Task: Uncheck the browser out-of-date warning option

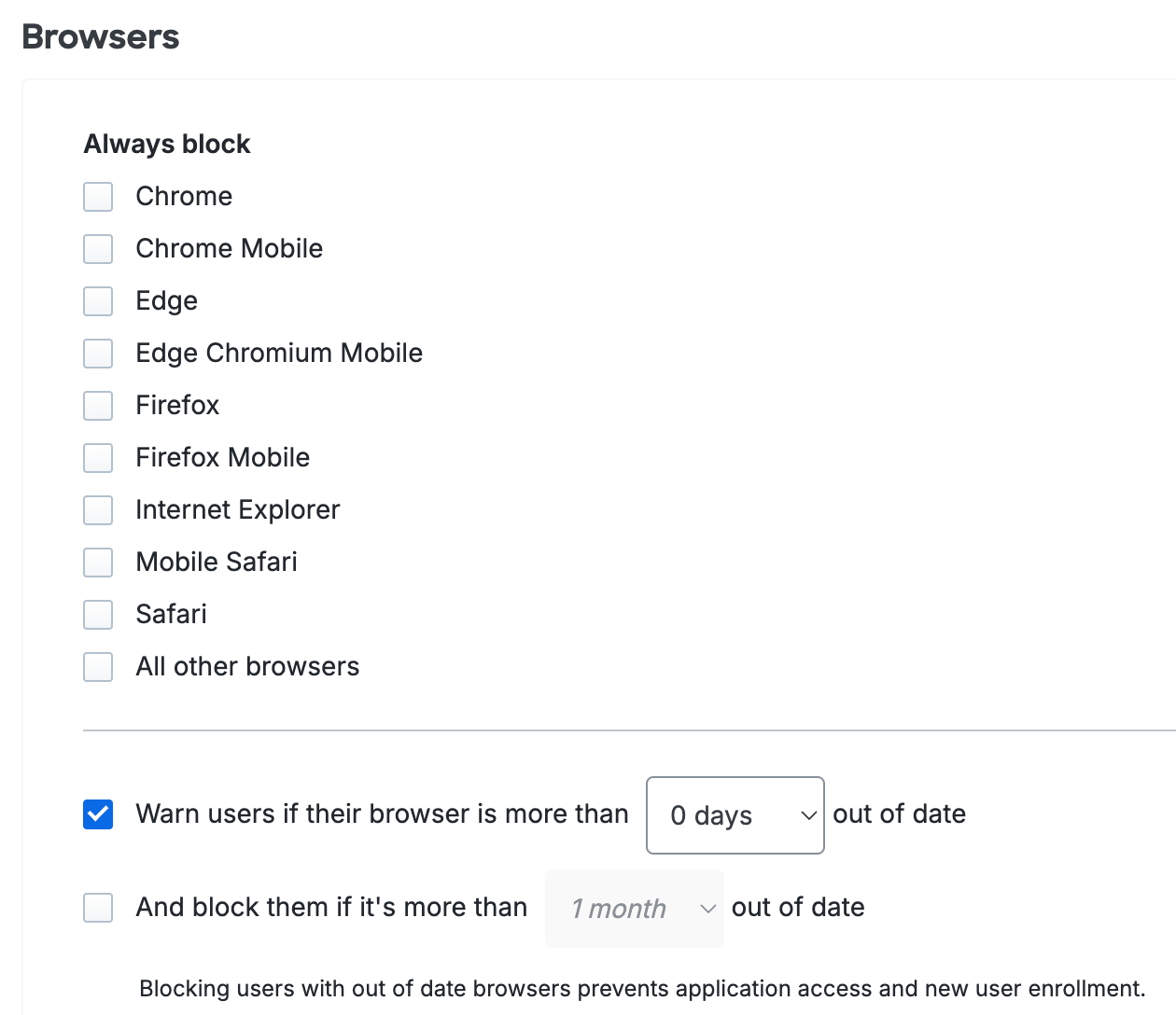Action: (x=98, y=814)
